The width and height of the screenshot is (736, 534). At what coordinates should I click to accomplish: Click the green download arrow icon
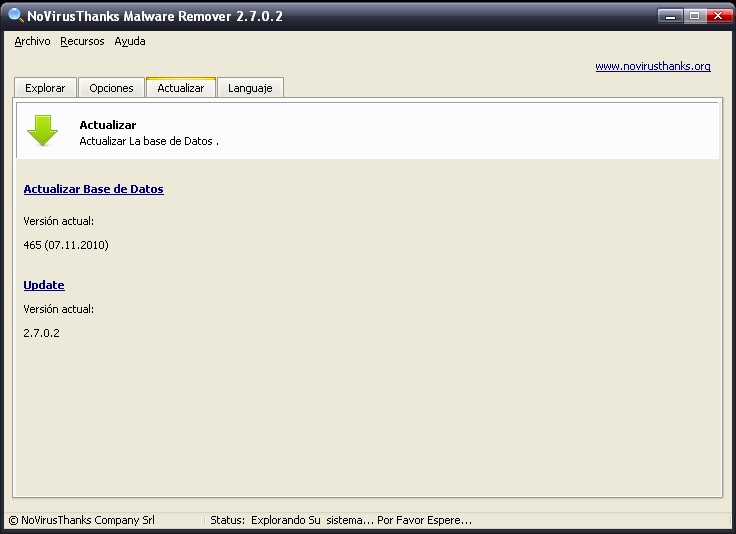(x=42, y=130)
